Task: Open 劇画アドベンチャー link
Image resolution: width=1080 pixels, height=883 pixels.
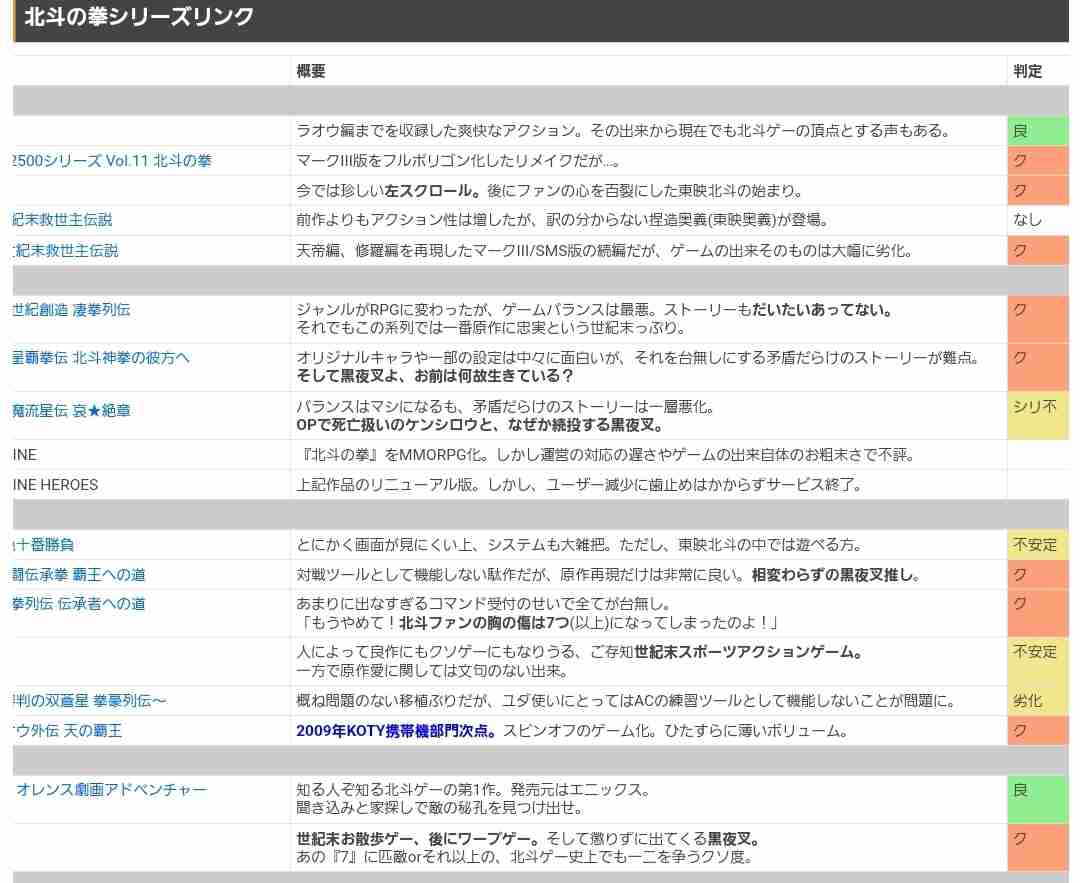Action: [111, 790]
